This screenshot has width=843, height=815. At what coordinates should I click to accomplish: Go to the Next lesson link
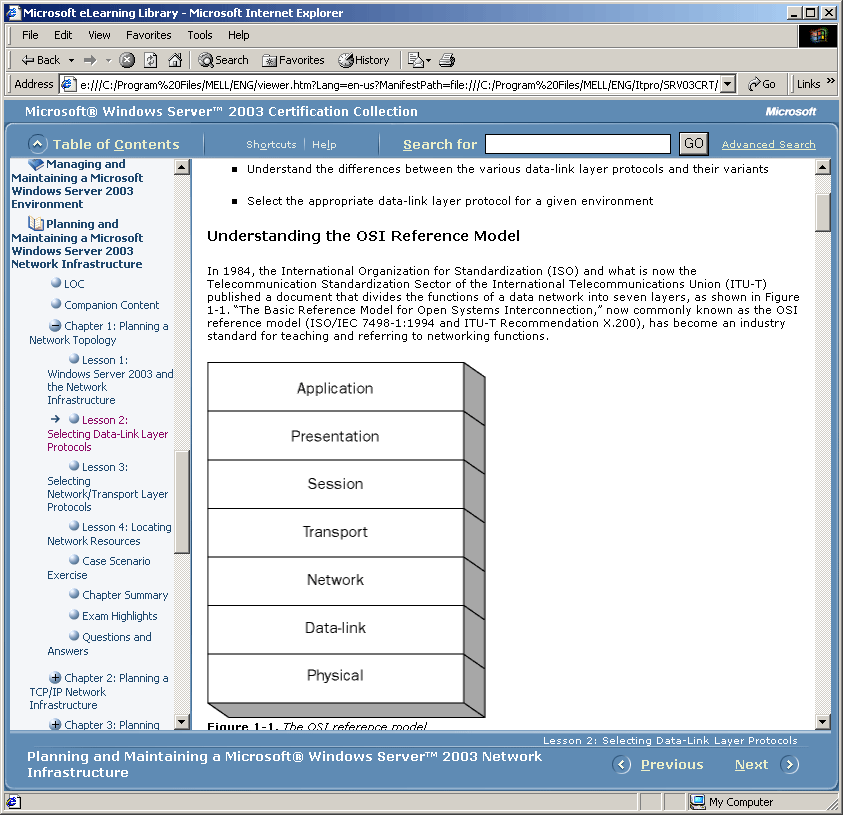pos(751,764)
